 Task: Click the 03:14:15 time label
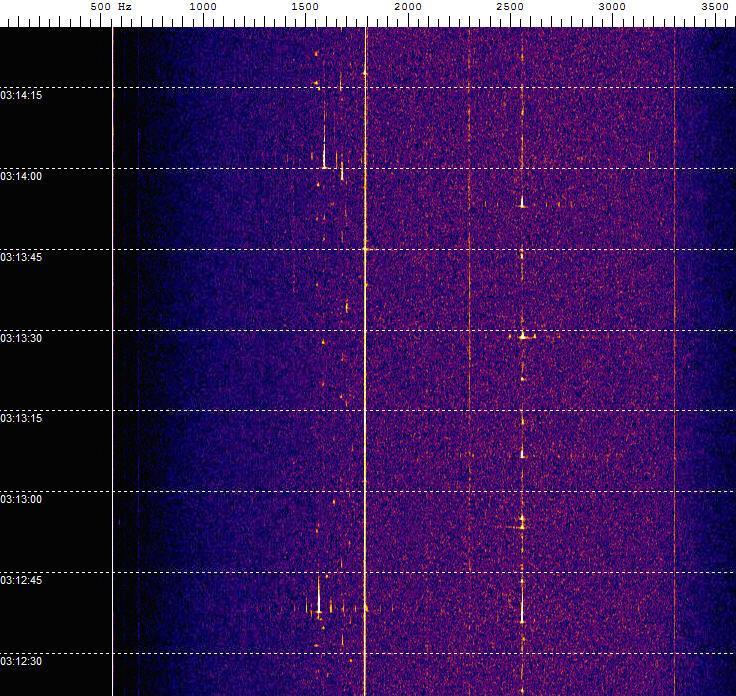tap(21, 95)
